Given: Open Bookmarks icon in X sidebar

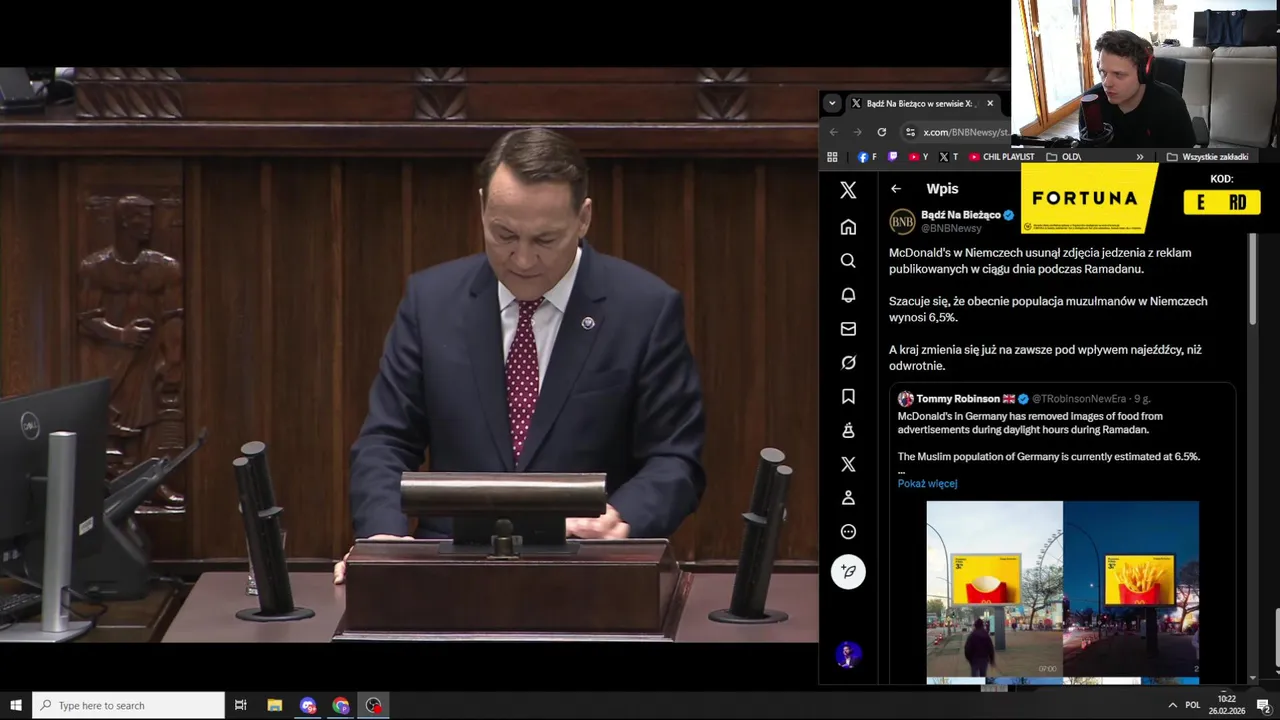Looking at the screenshot, I should (x=848, y=397).
